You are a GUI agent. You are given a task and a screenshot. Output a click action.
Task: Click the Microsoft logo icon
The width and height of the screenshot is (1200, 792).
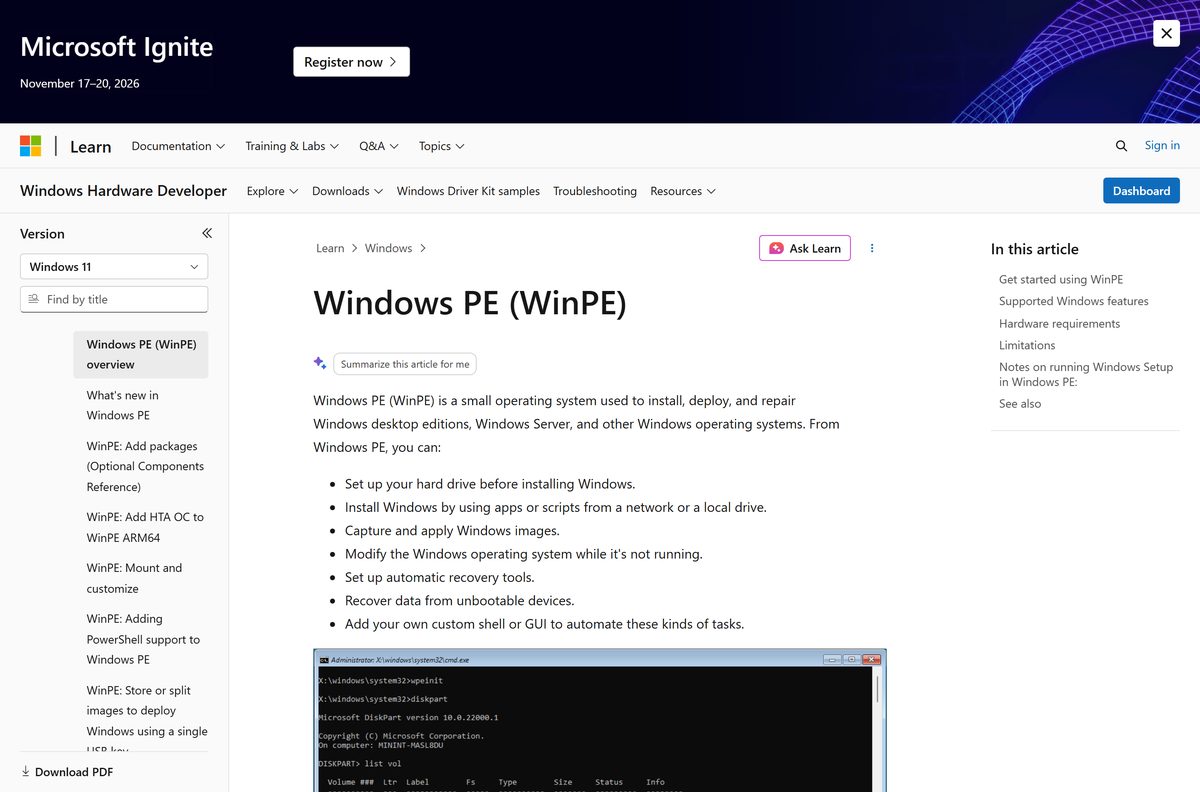click(31, 146)
